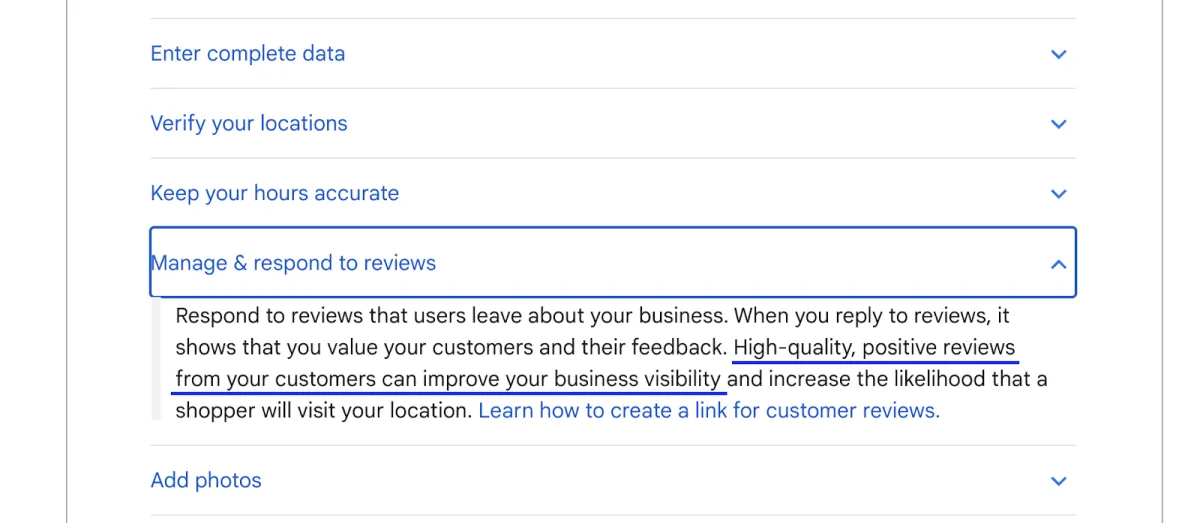Expand the Keep your hours accurate heading
The width and height of the screenshot is (1200, 523).
pyautogui.click(x=274, y=194)
